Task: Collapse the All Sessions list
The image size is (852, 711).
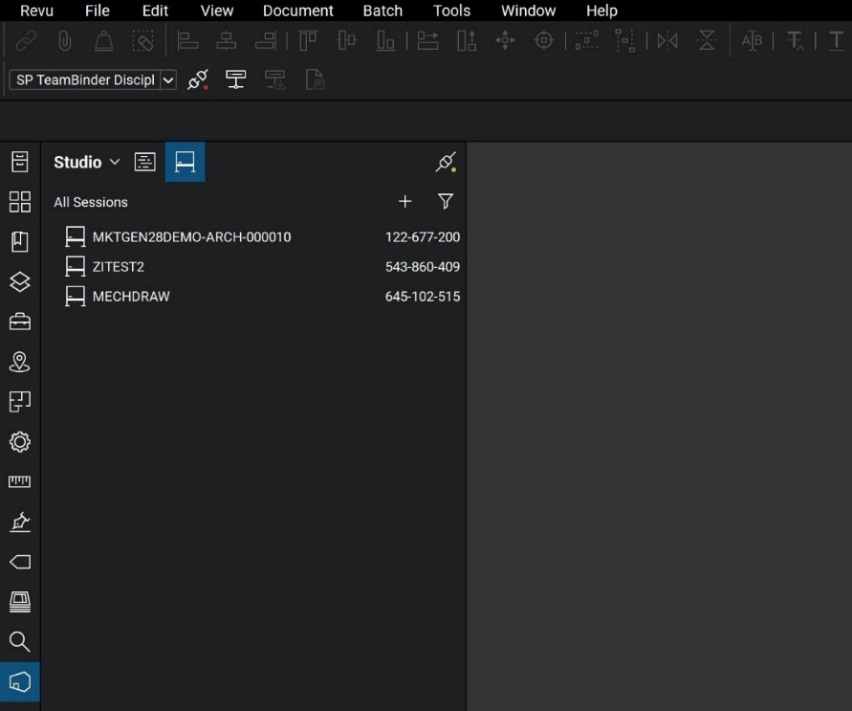Action: (91, 202)
